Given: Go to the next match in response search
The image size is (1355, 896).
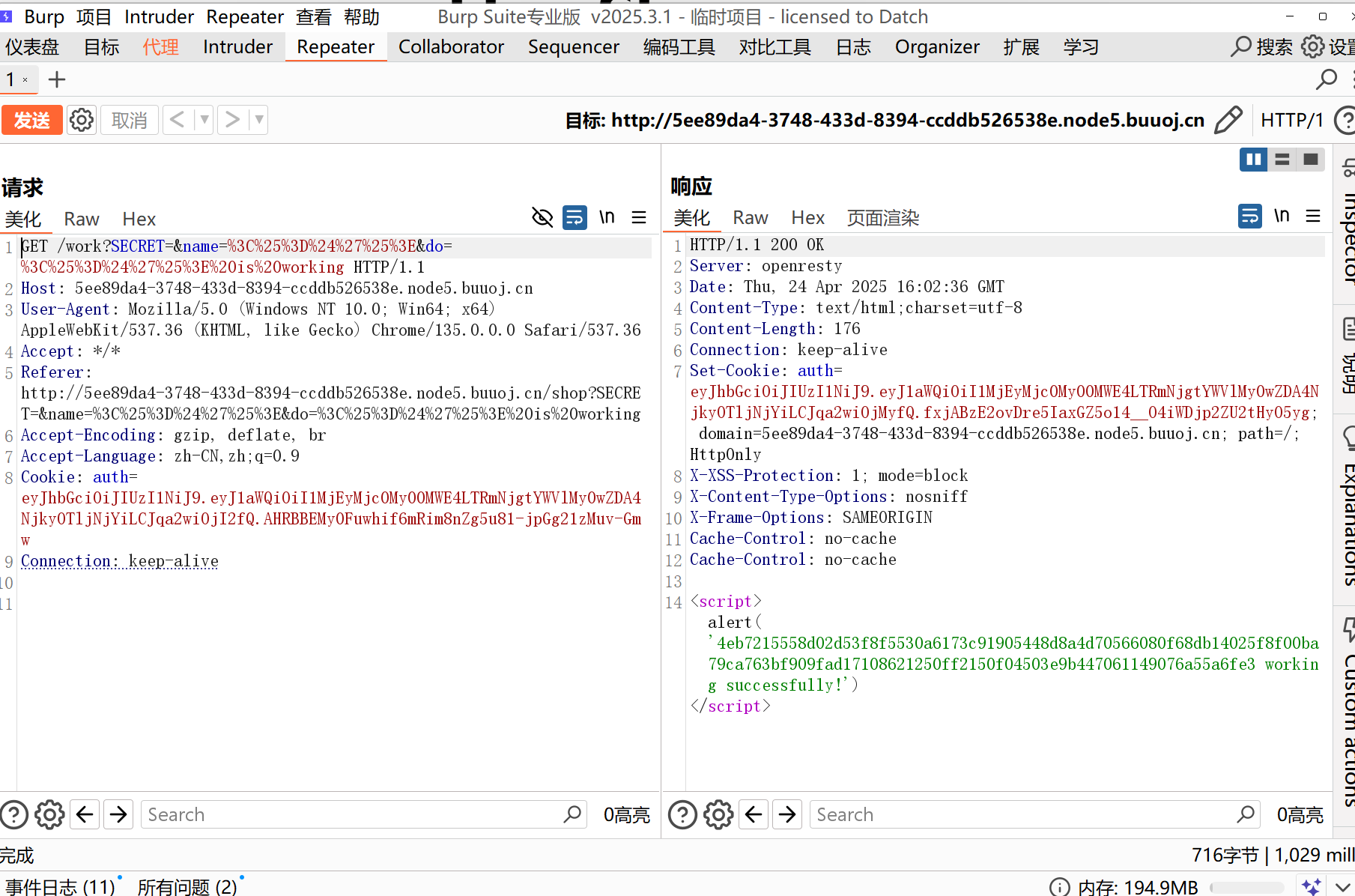Looking at the screenshot, I should (x=787, y=814).
